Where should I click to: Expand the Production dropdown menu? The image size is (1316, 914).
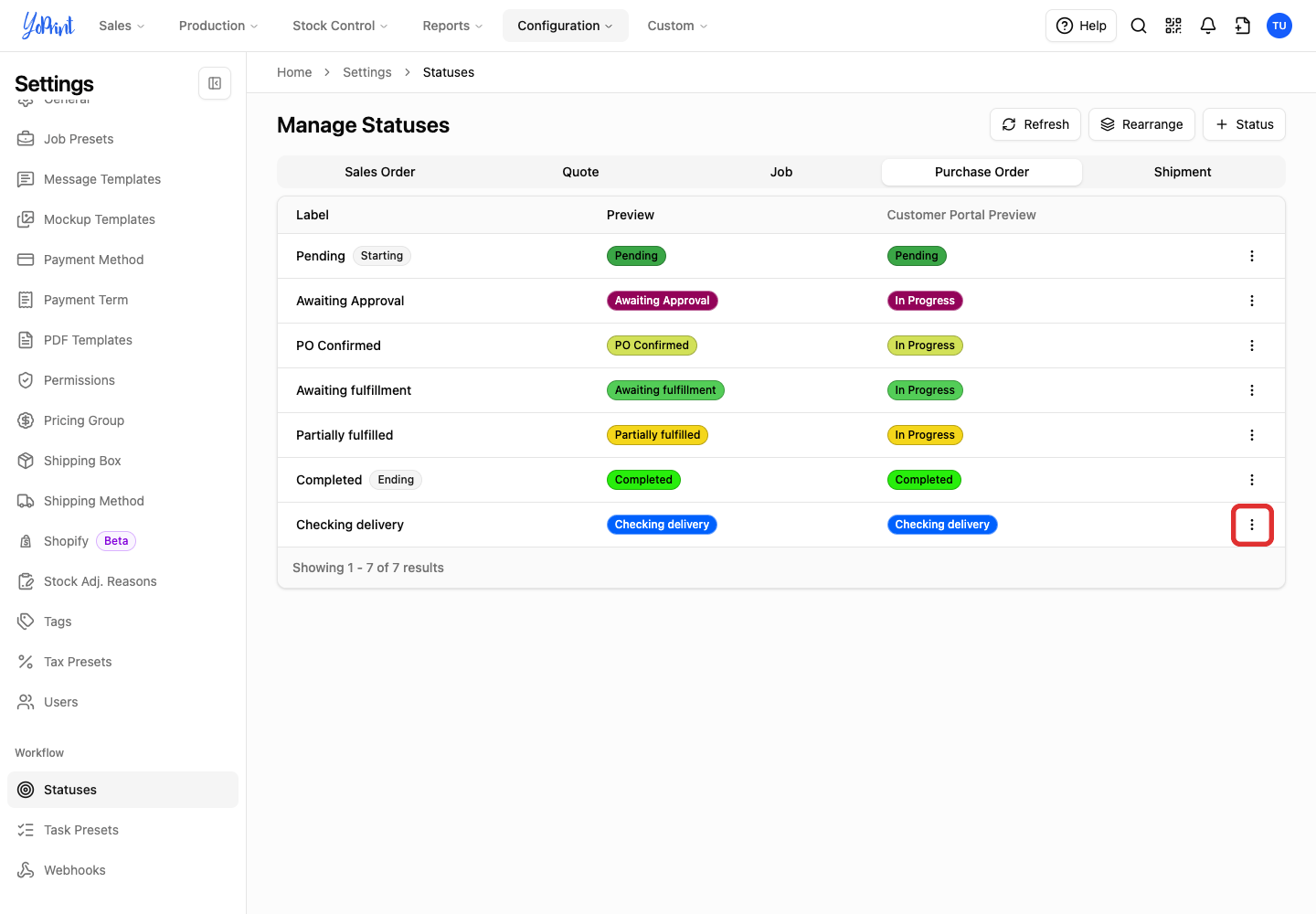pyautogui.click(x=218, y=26)
